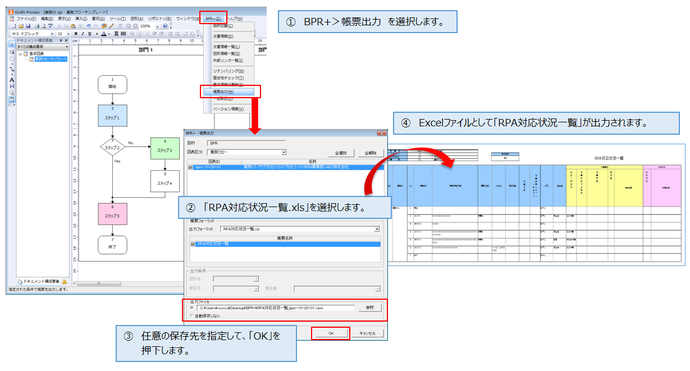This screenshot has height=371, width=690.
Task: Close the 帳票出力 dialog window
Action: click(381, 133)
